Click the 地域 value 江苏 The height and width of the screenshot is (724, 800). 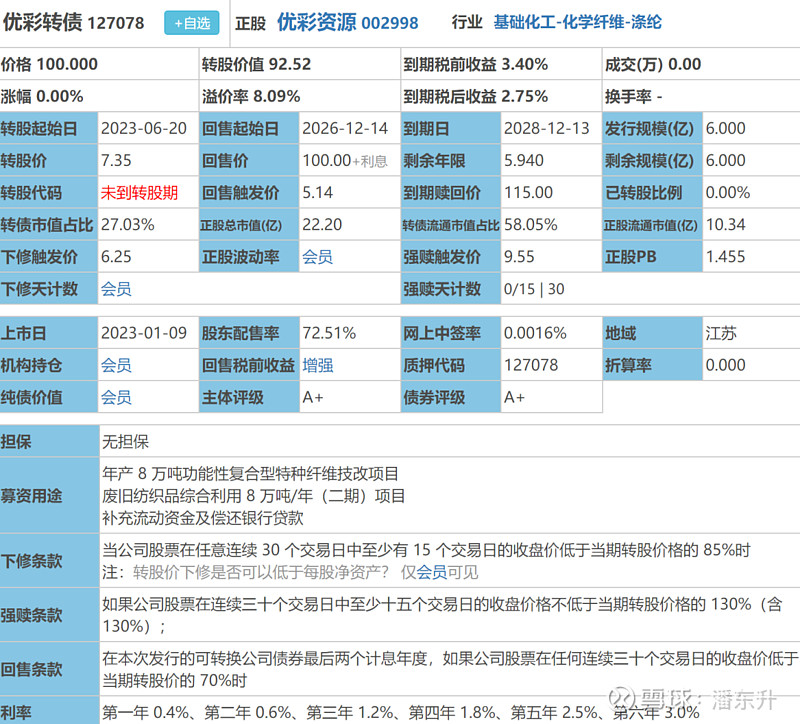(723, 332)
